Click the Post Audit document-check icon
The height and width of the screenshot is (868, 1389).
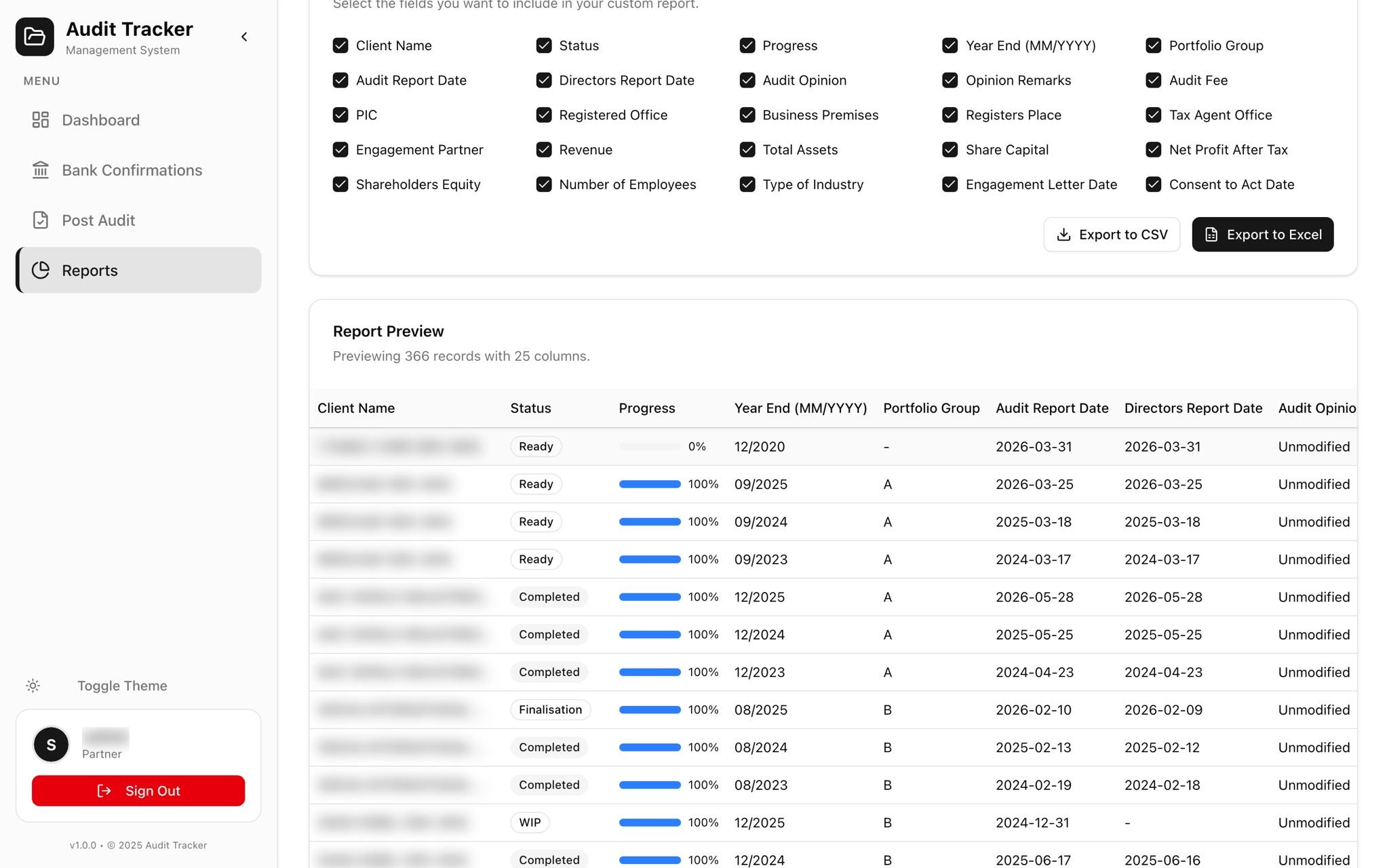pos(41,220)
